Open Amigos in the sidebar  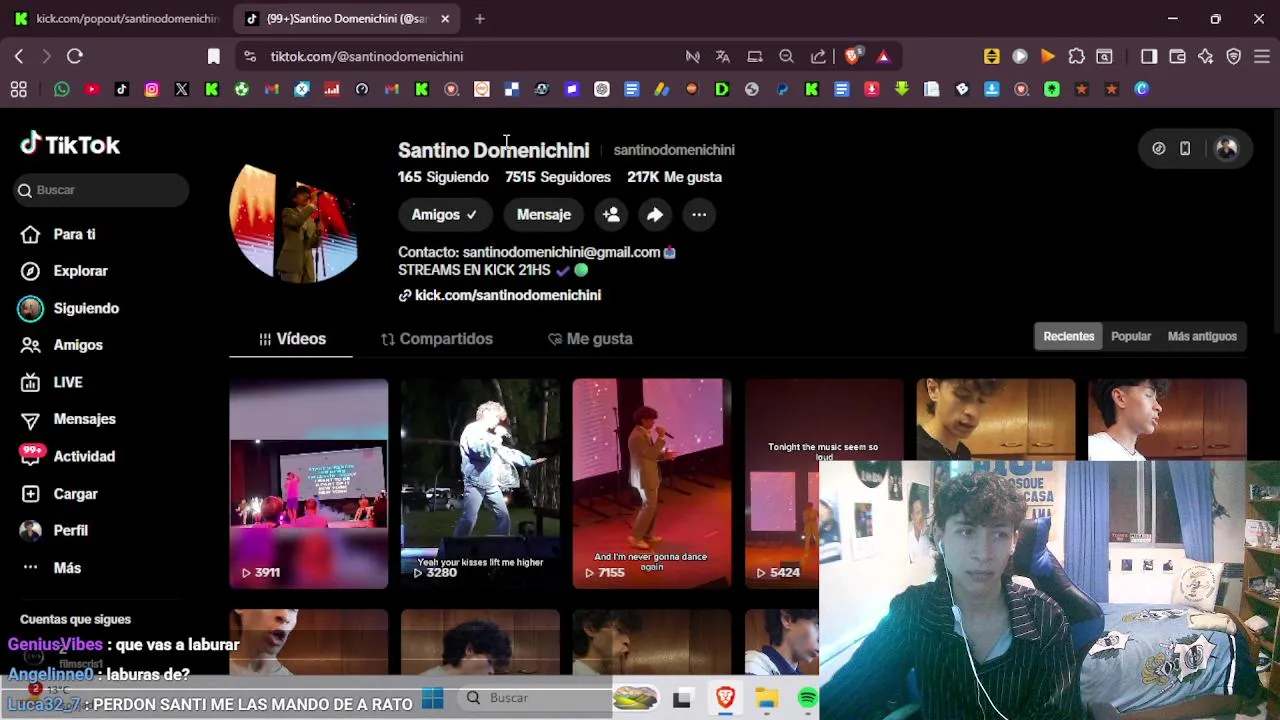pyautogui.click(x=63, y=345)
